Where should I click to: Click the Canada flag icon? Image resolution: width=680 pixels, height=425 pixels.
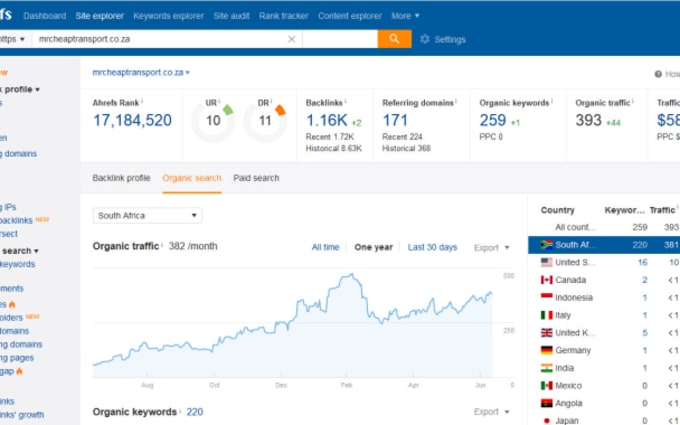point(546,280)
